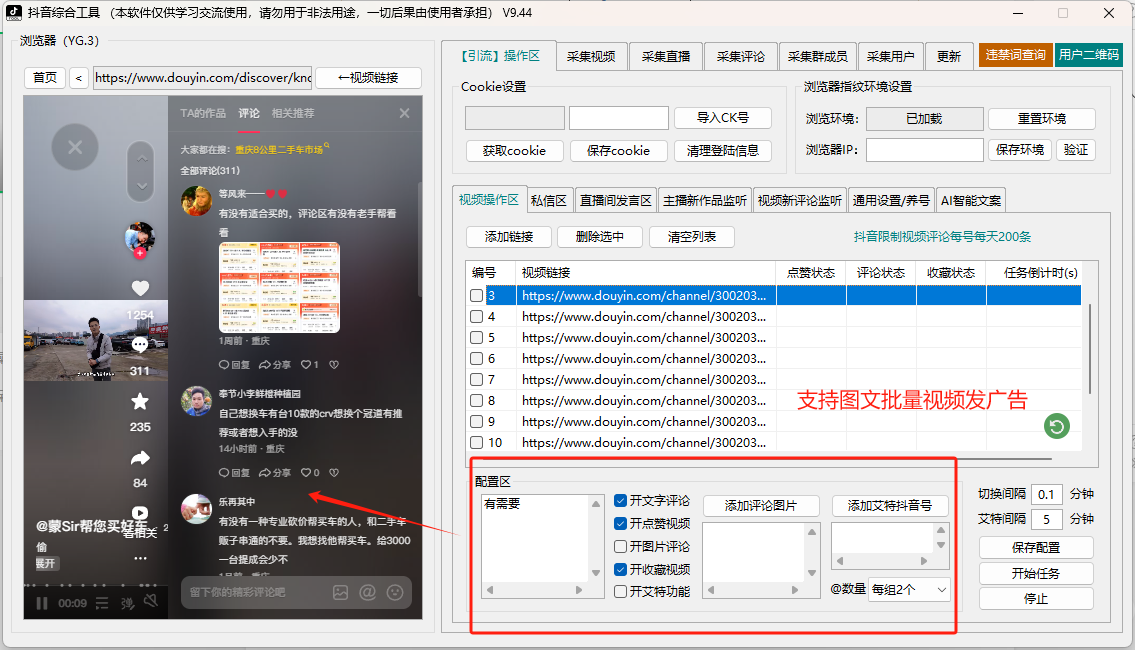Click the star favorite icon showing 235

point(139,401)
